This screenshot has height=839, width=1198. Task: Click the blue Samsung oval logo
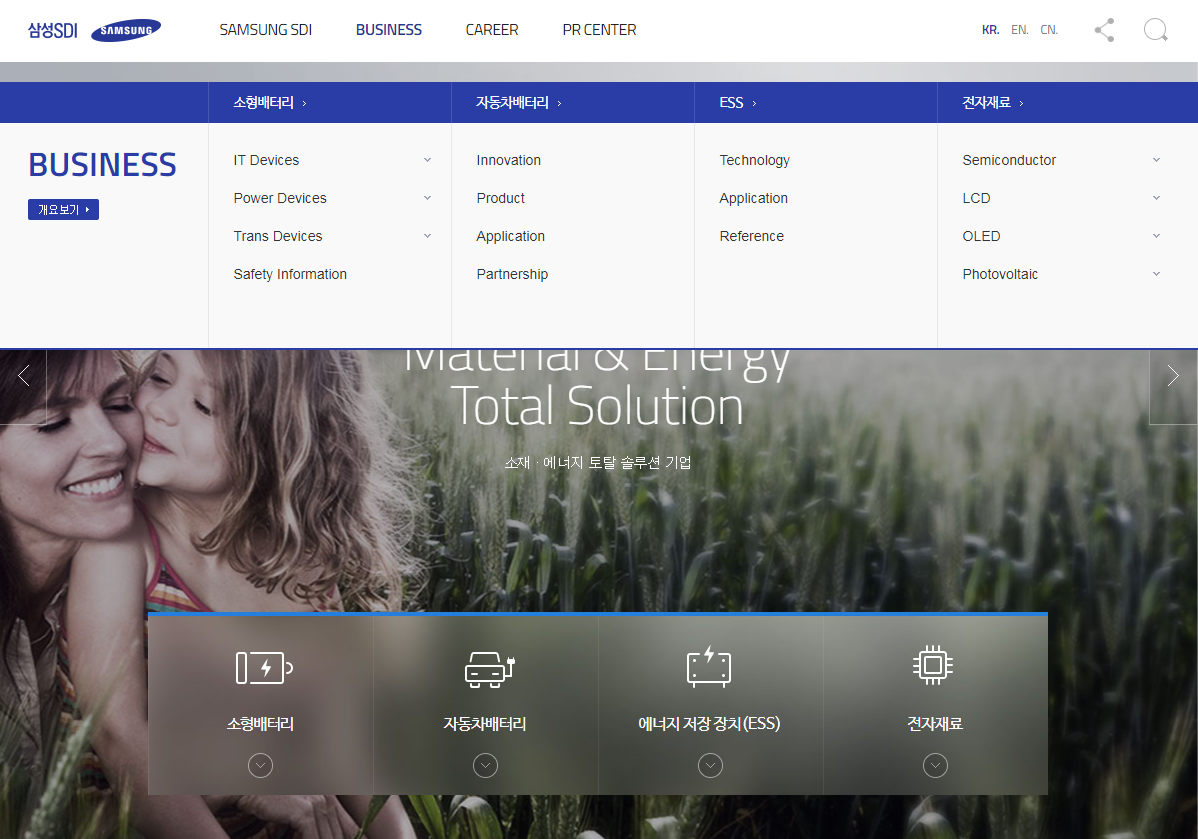[126, 31]
